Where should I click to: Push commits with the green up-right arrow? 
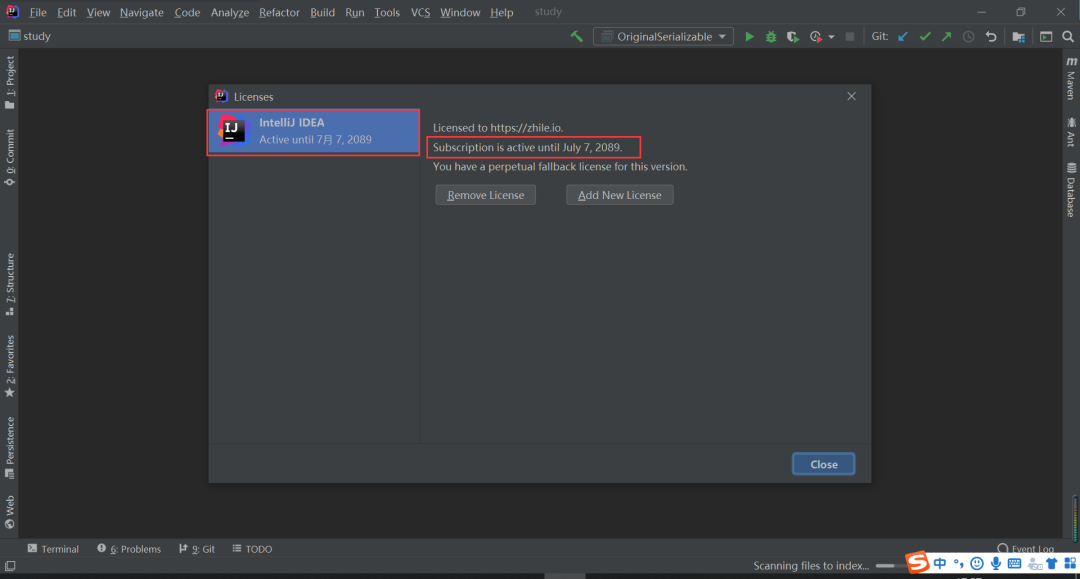(947, 36)
